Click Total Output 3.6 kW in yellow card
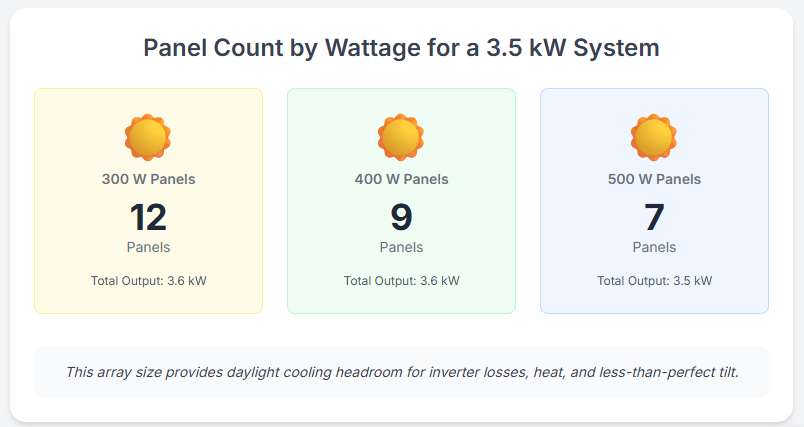The height and width of the screenshot is (427, 804). (x=148, y=281)
